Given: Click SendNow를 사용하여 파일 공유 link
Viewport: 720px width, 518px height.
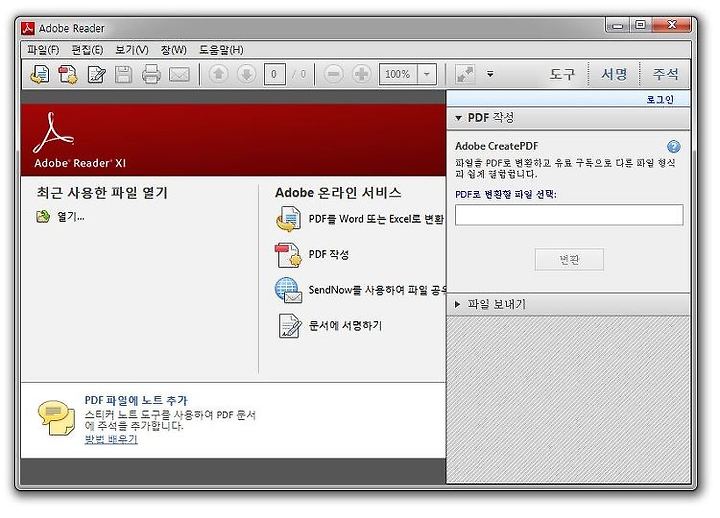Looking at the screenshot, I should tap(377, 290).
